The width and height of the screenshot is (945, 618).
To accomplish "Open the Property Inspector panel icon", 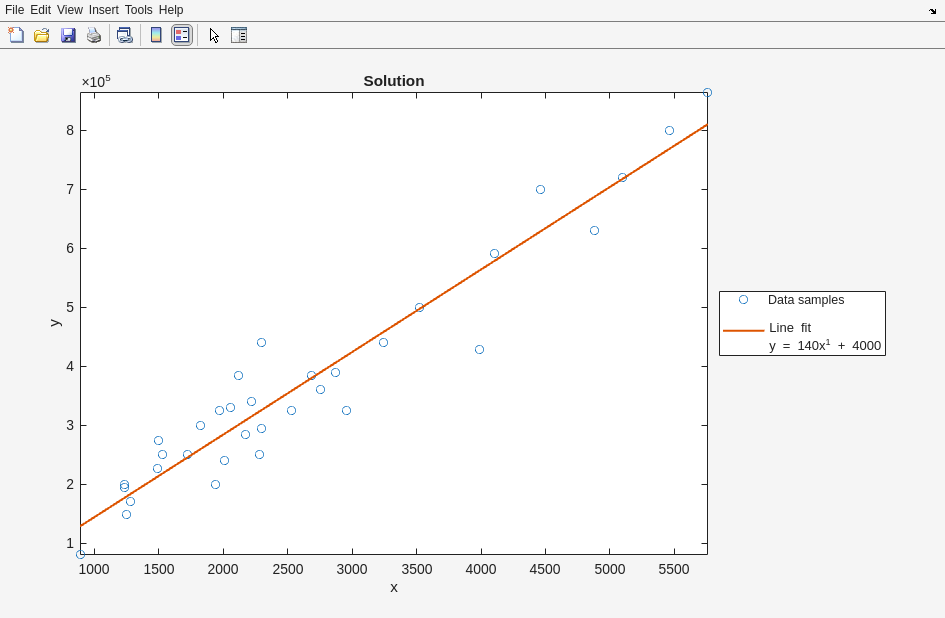I will click(x=239, y=35).
